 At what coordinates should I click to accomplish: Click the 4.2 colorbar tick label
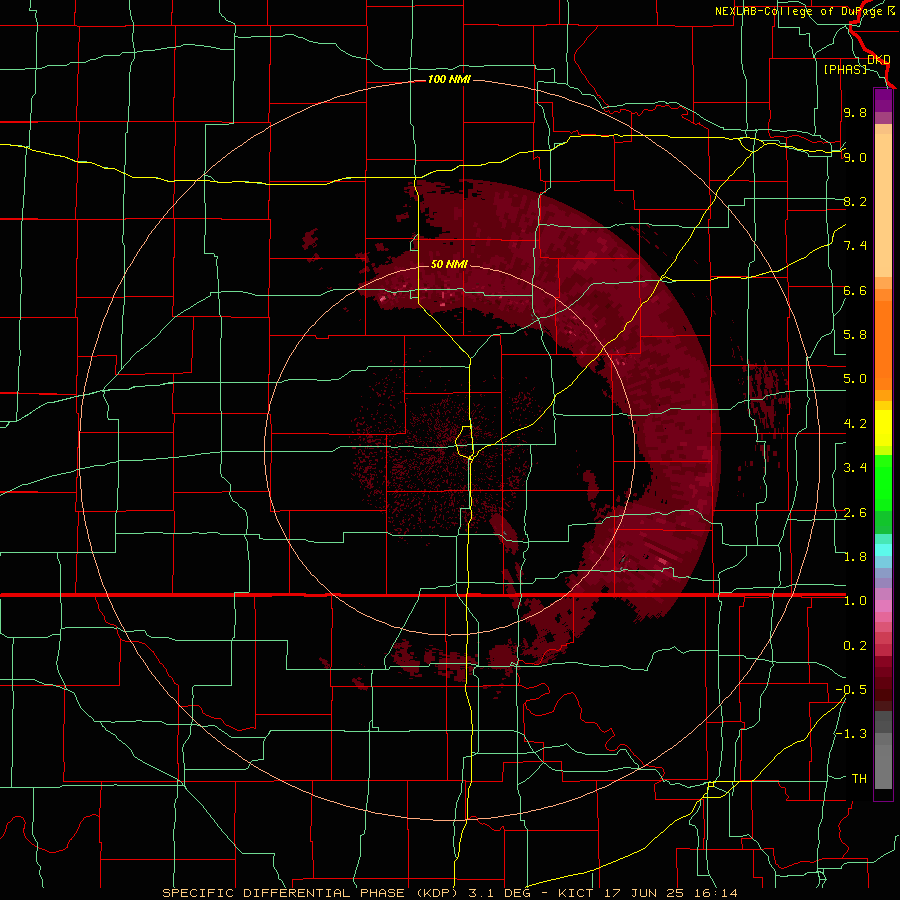pos(855,424)
